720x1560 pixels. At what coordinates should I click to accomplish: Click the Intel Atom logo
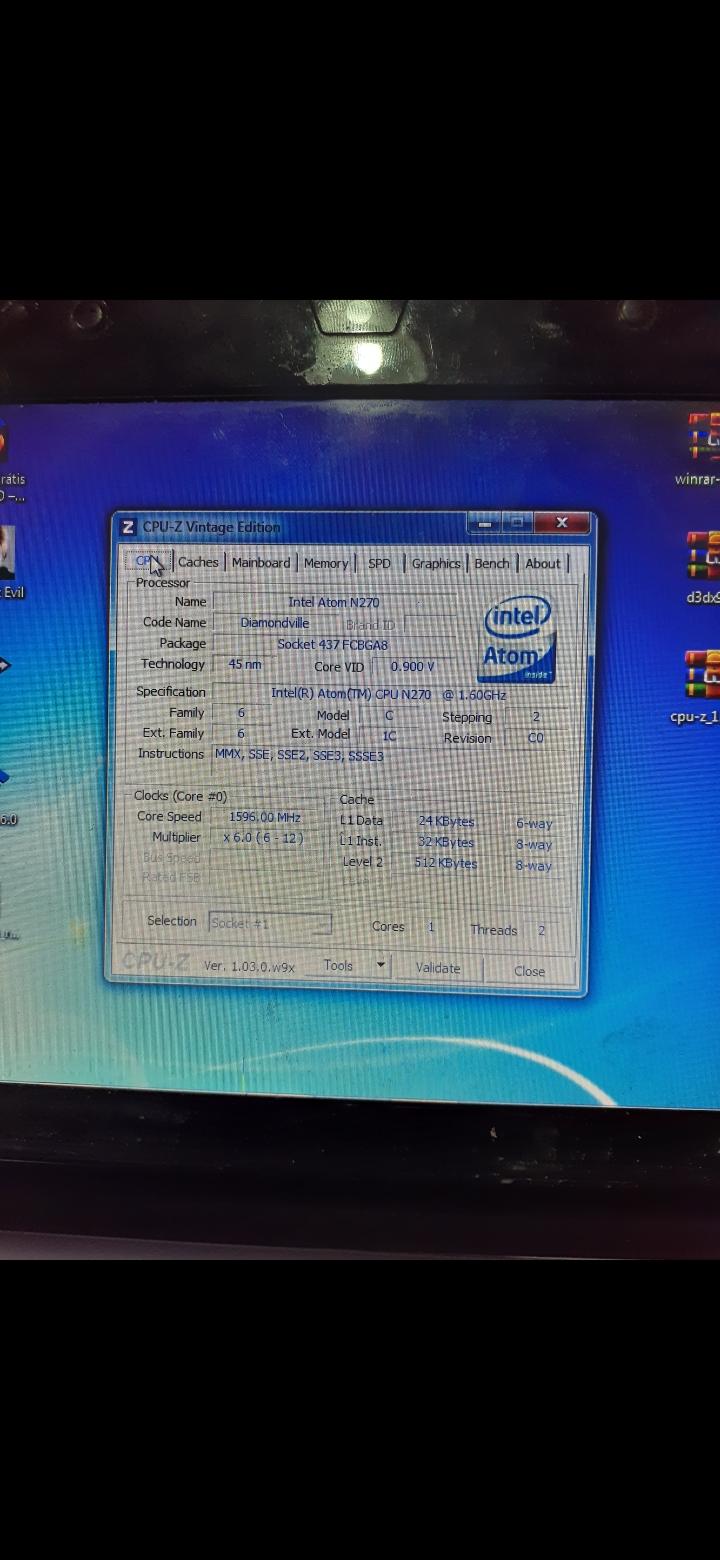[518, 640]
